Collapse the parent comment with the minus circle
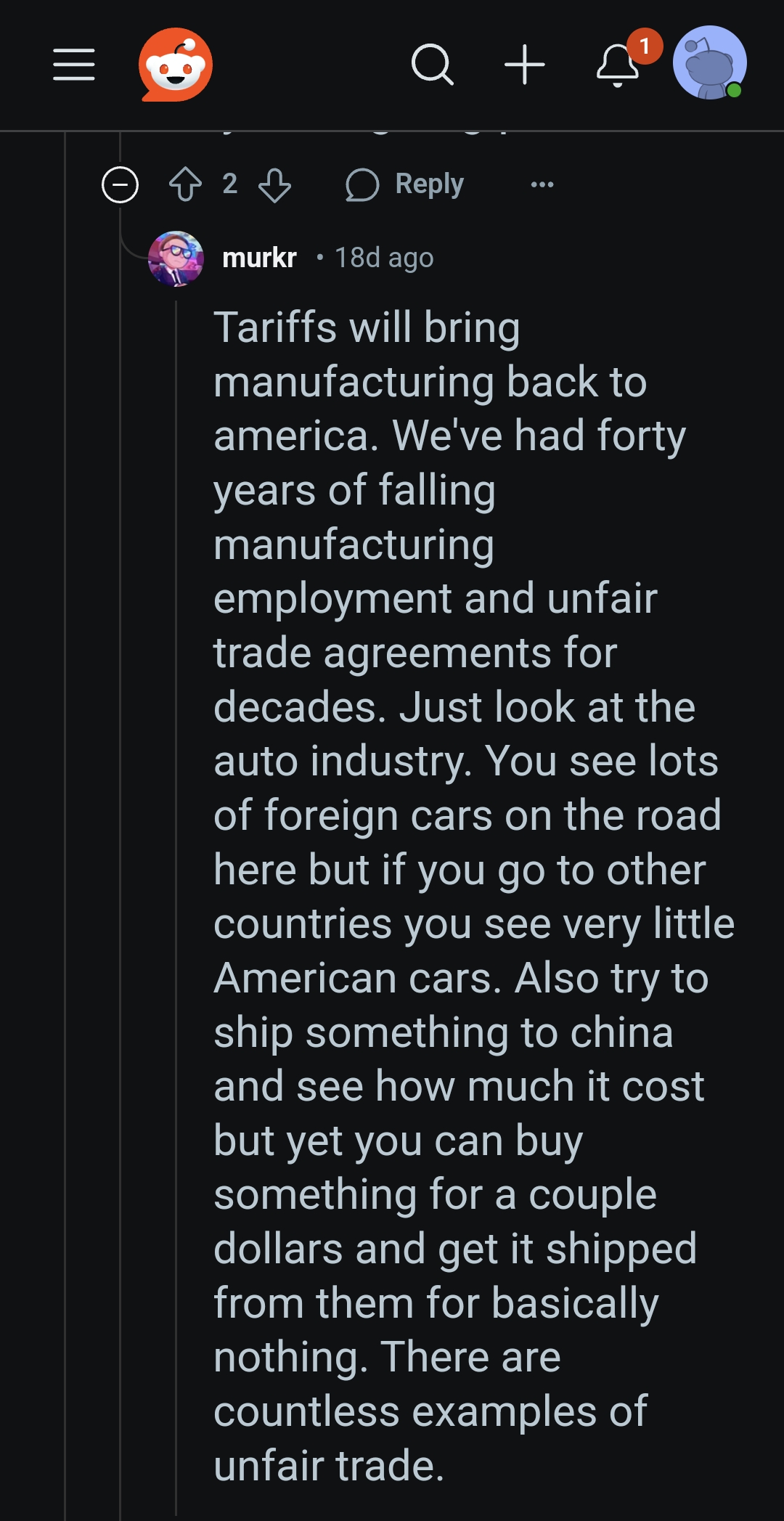Image resolution: width=784 pixels, height=1521 pixels. point(120,184)
